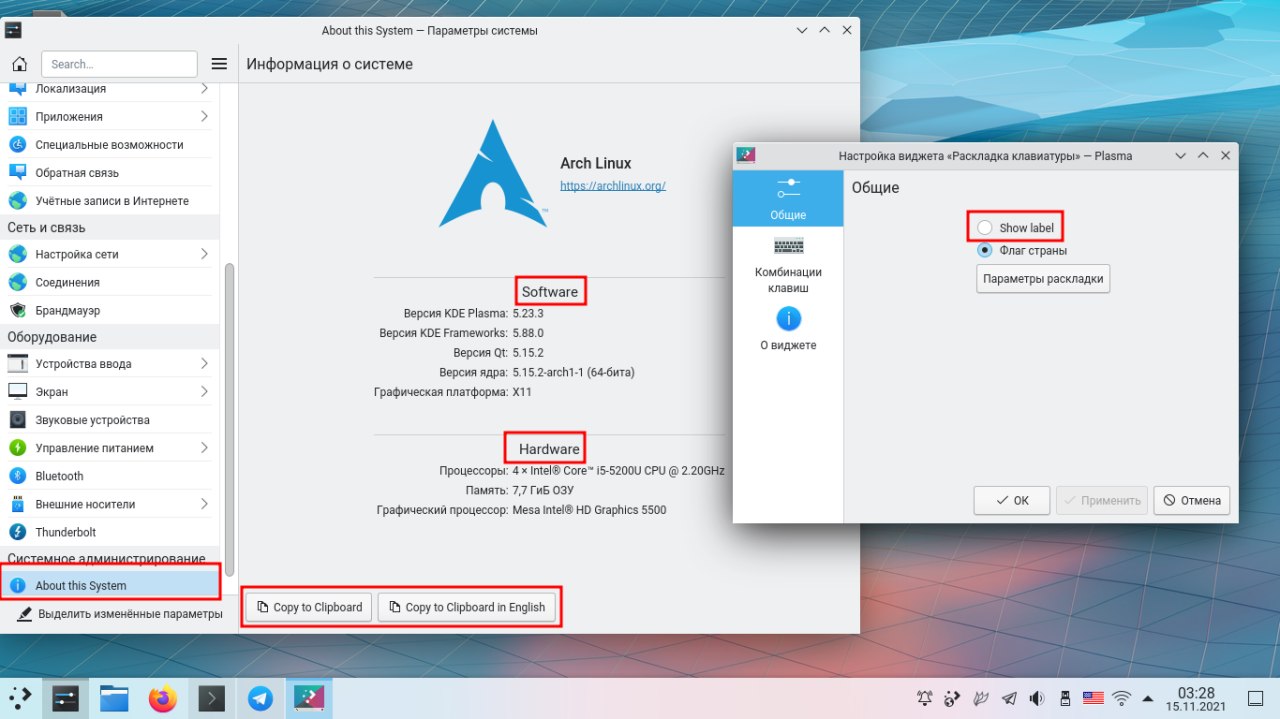The height and width of the screenshot is (719, 1280).
Task: Click the sidebar scrollbar in System Settings
Action: (x=230, y=418)
